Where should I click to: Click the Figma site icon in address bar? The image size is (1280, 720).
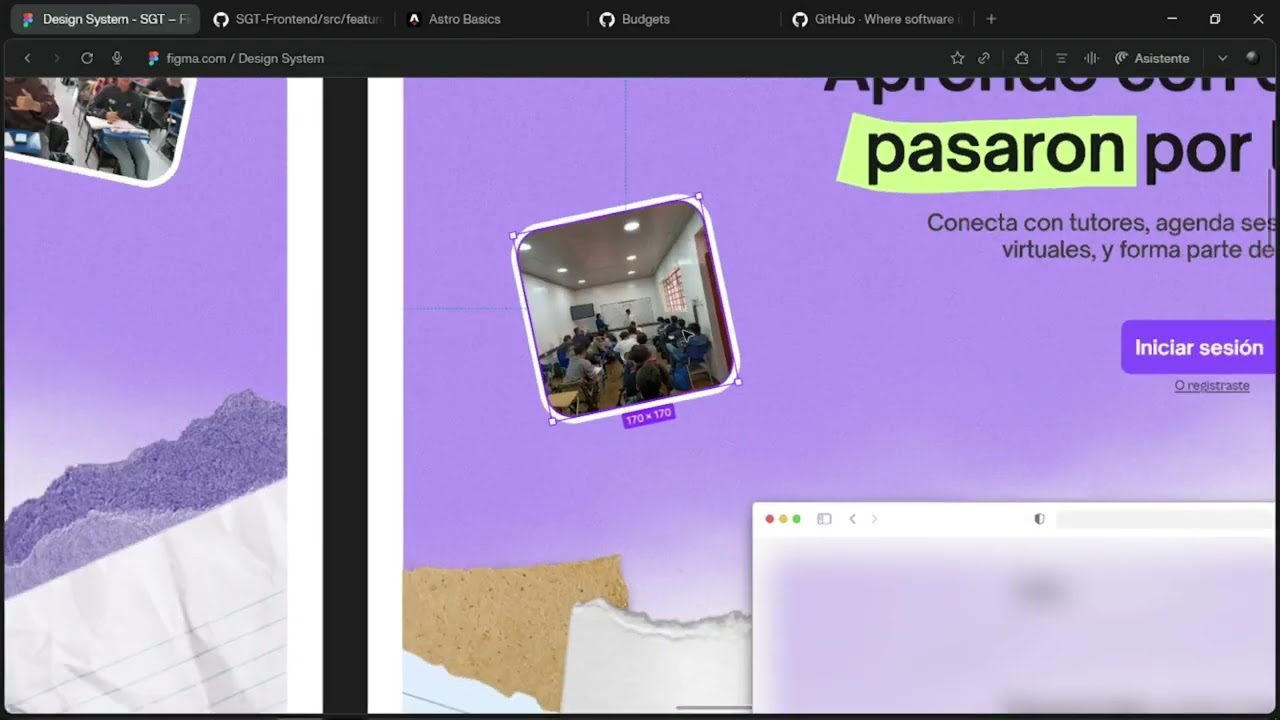coord(153,58)
